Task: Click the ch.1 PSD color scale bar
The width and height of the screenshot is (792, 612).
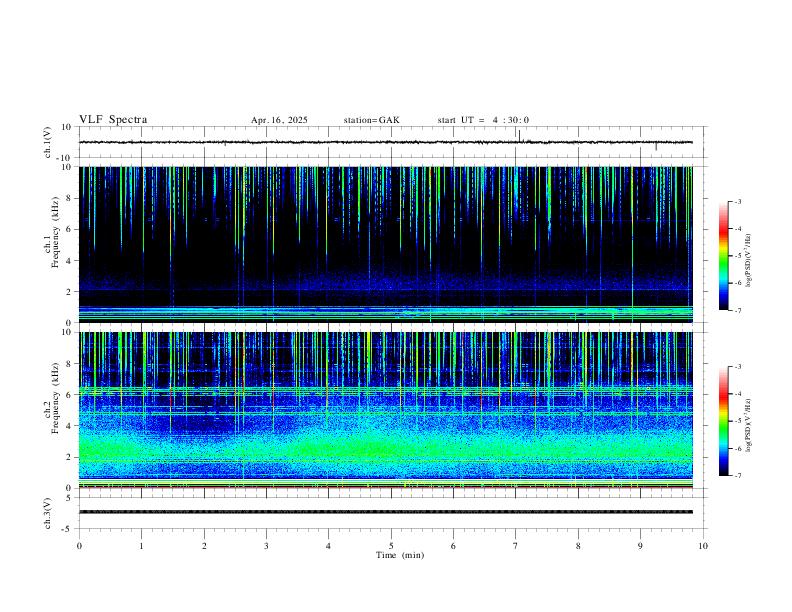Action: point(723,256)
